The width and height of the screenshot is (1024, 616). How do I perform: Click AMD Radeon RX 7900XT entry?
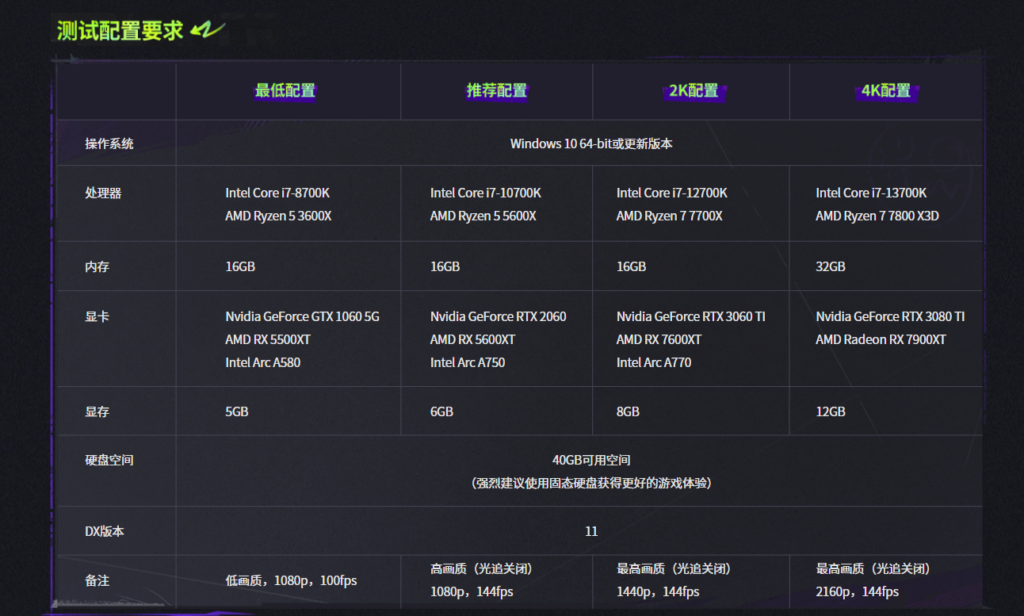[880, 340]
